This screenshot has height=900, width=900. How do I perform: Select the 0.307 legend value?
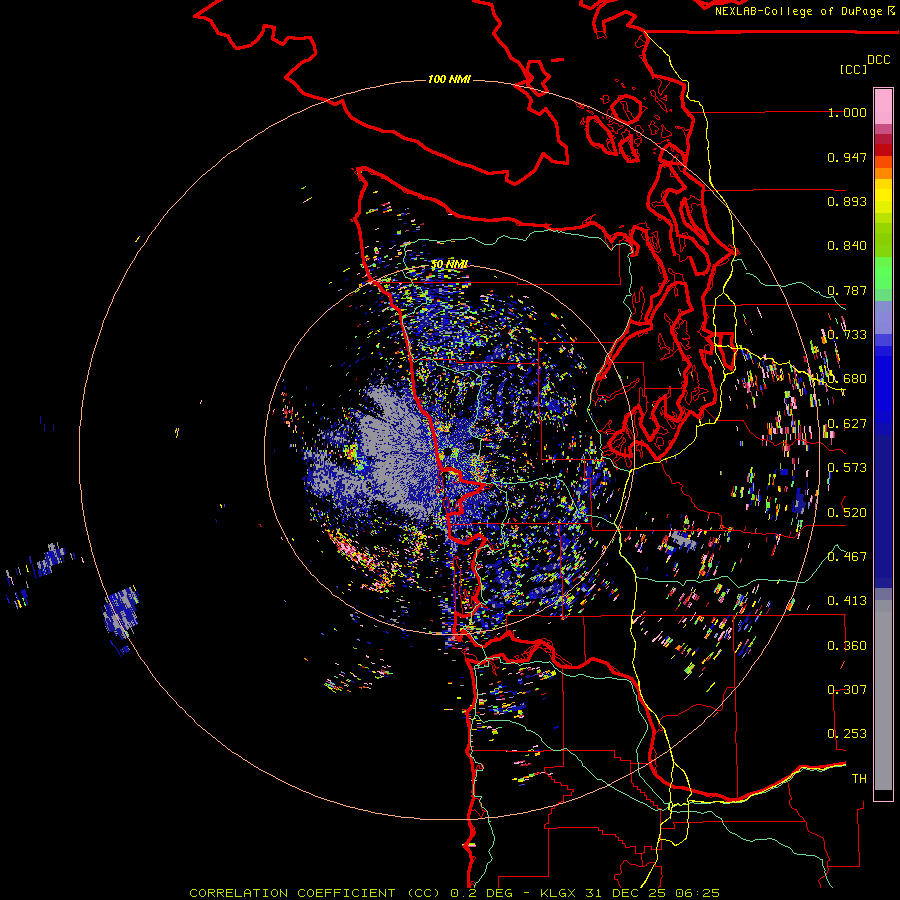(x=847, y=689)
